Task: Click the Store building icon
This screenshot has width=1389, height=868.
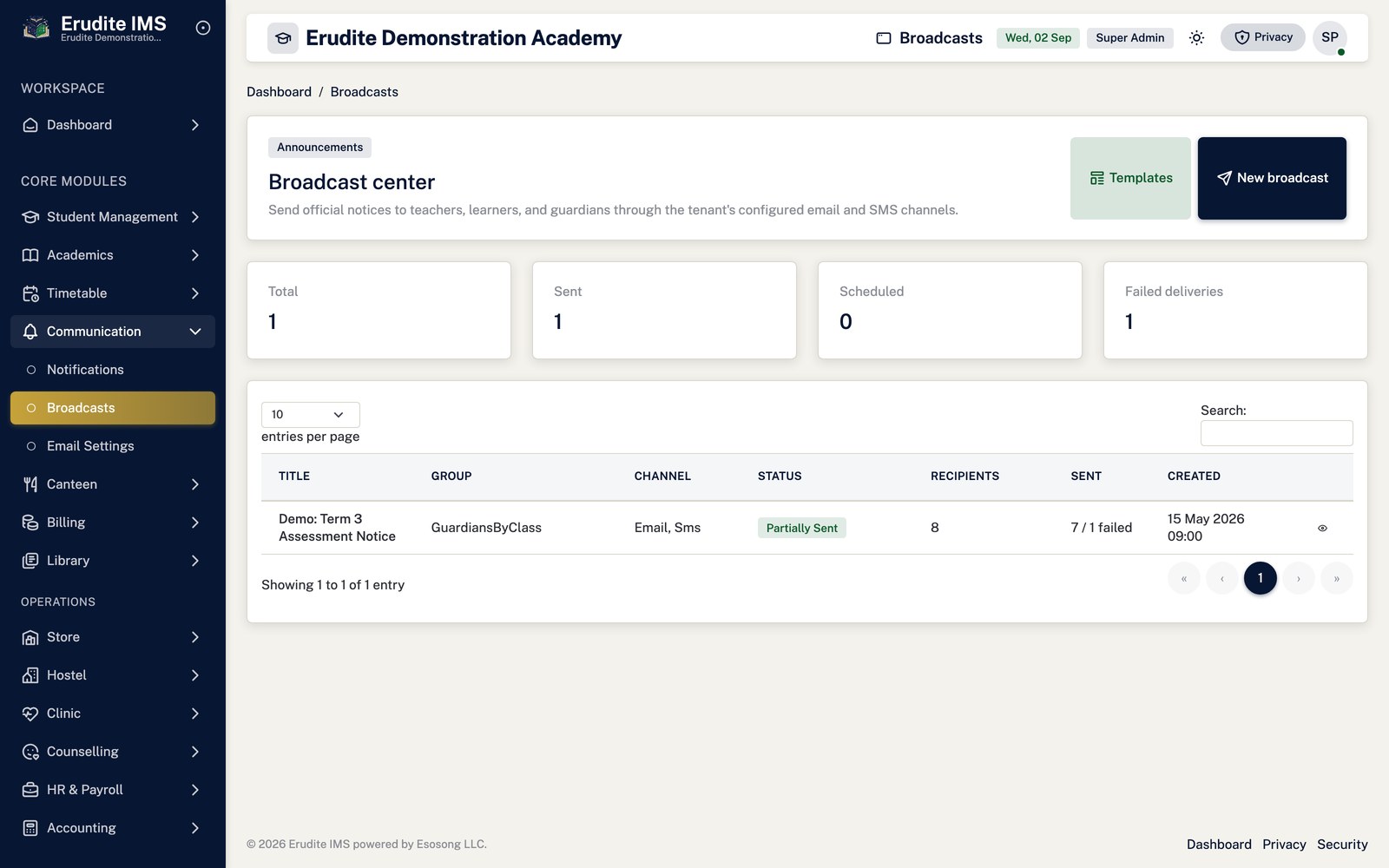Action: [30, 637]
